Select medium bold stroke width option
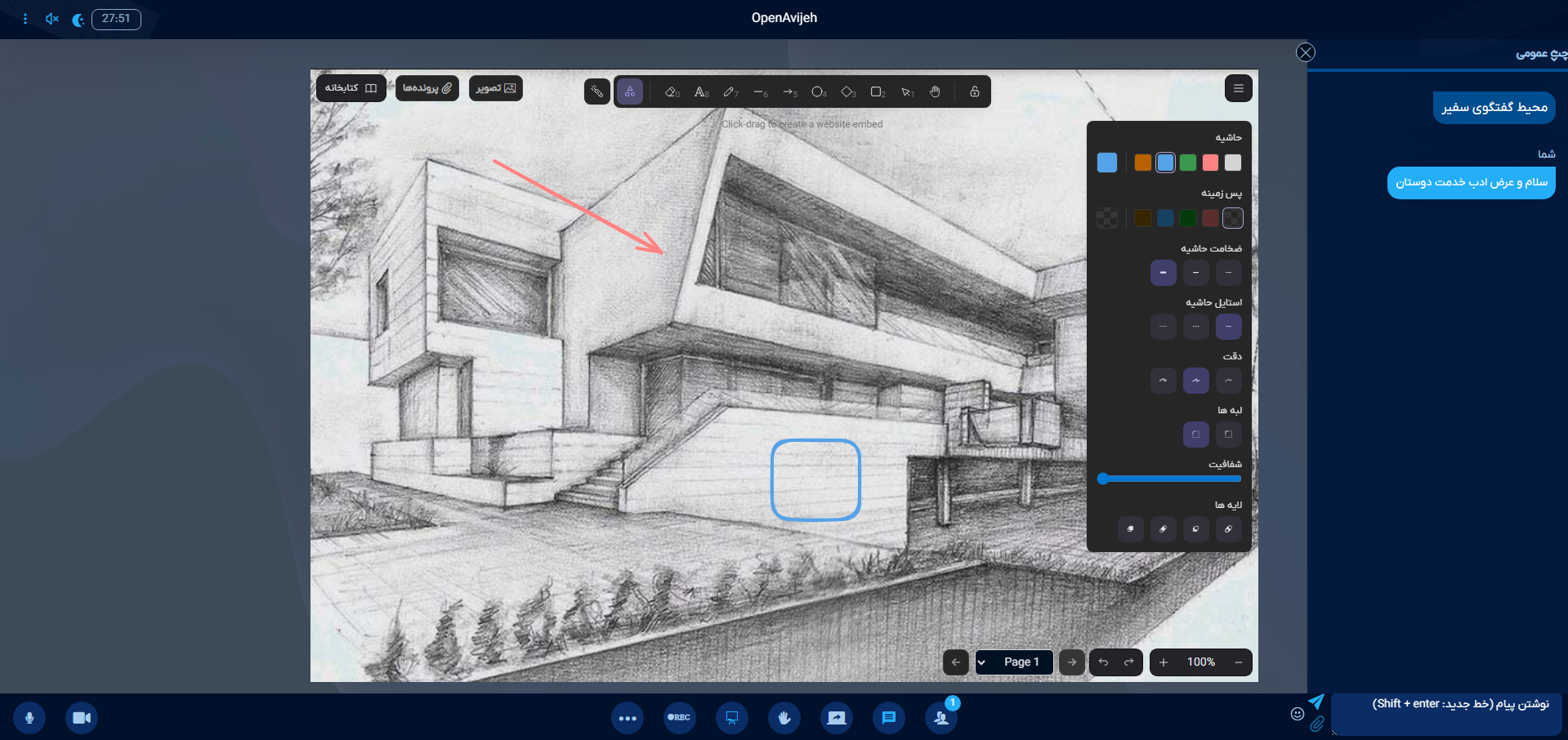Viewport: 1568px width, 740px height. [x=1196, y=273]
